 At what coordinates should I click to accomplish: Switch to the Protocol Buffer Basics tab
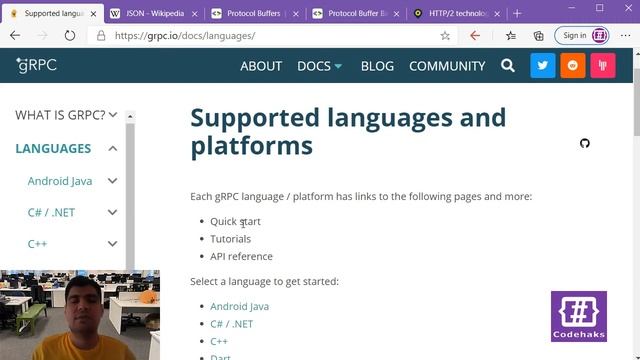click(x=356, y=13)
